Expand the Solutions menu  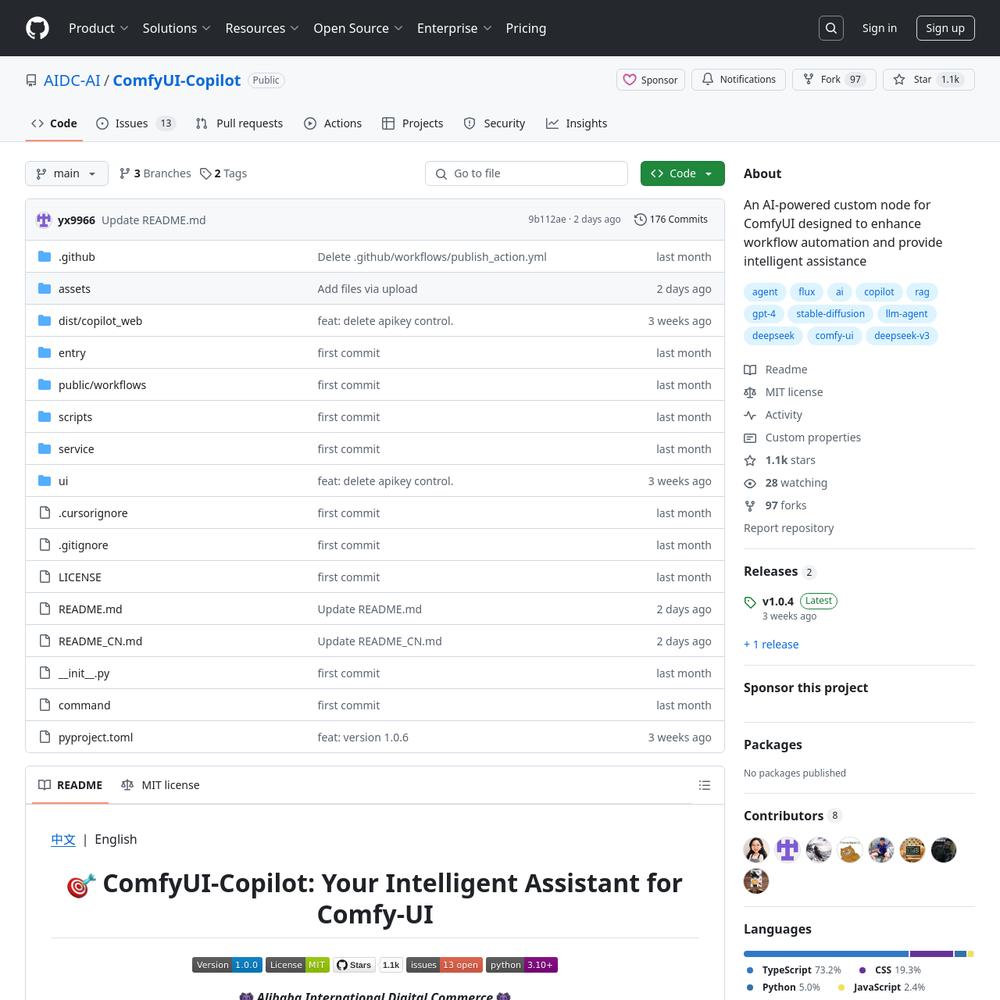tap(176, 28)
